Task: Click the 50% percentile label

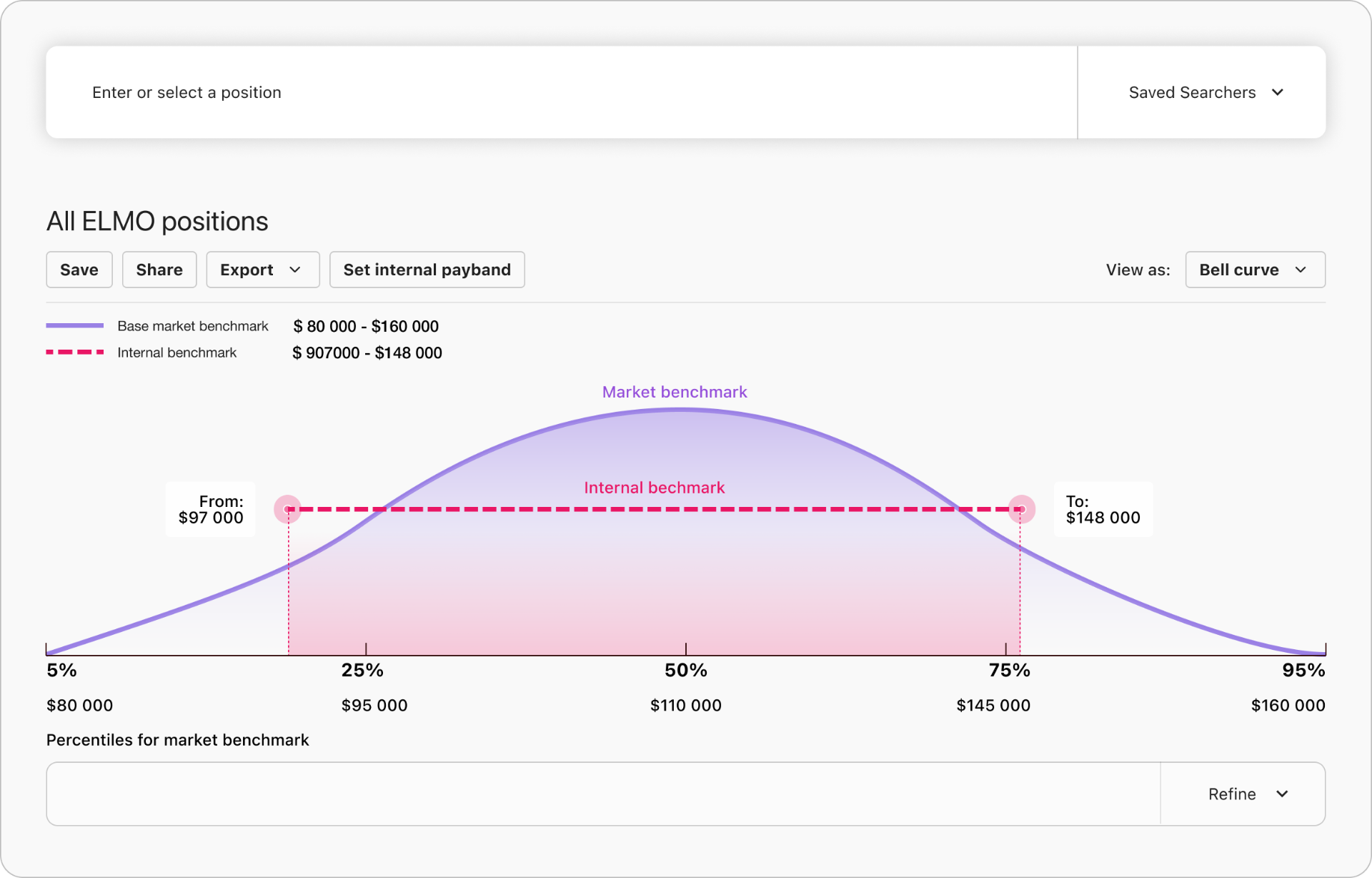Action: tap(686, 670)
